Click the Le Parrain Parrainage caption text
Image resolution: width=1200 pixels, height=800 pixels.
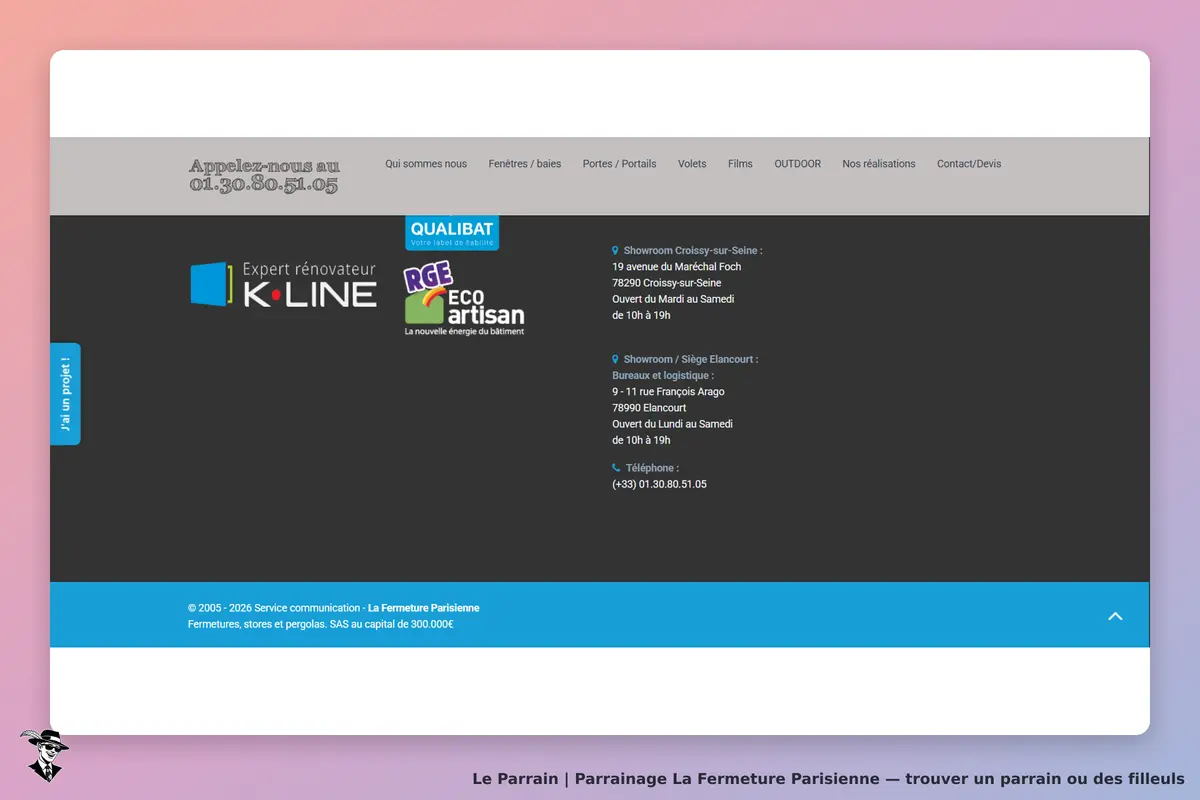(x=828, y=779)
